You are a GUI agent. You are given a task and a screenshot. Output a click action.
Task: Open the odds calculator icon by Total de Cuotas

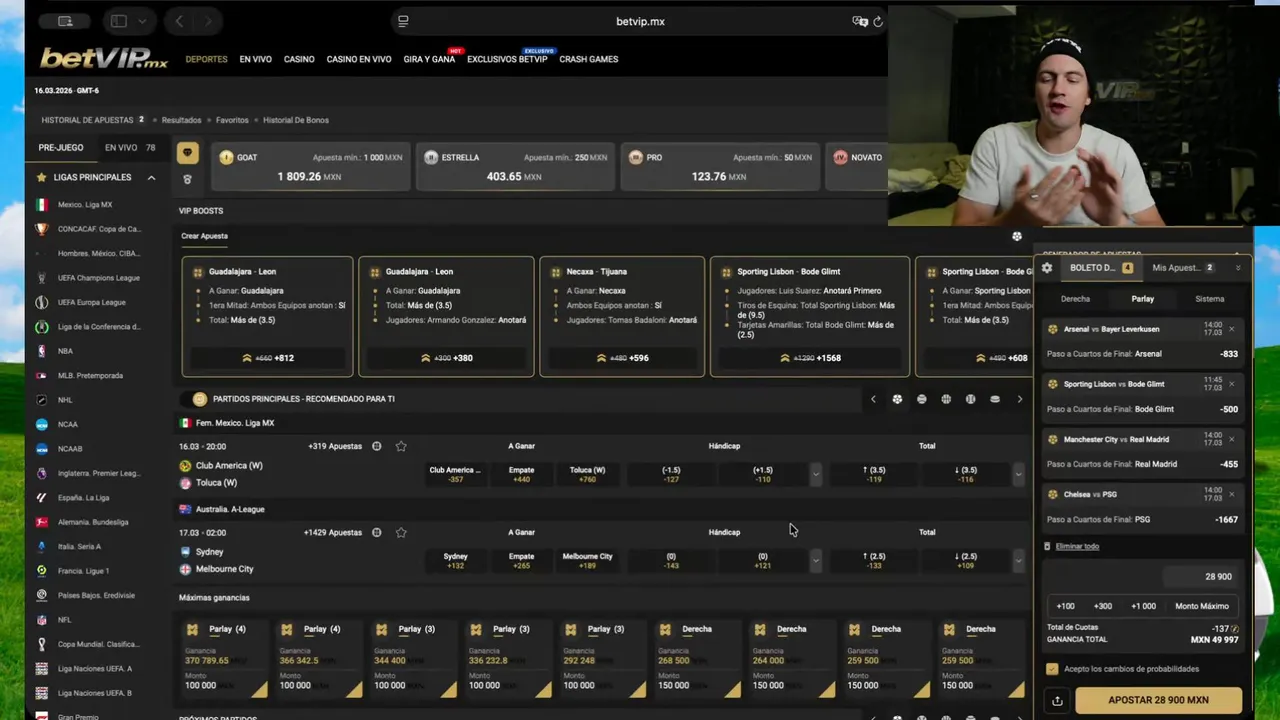(x=1234, y=629)
